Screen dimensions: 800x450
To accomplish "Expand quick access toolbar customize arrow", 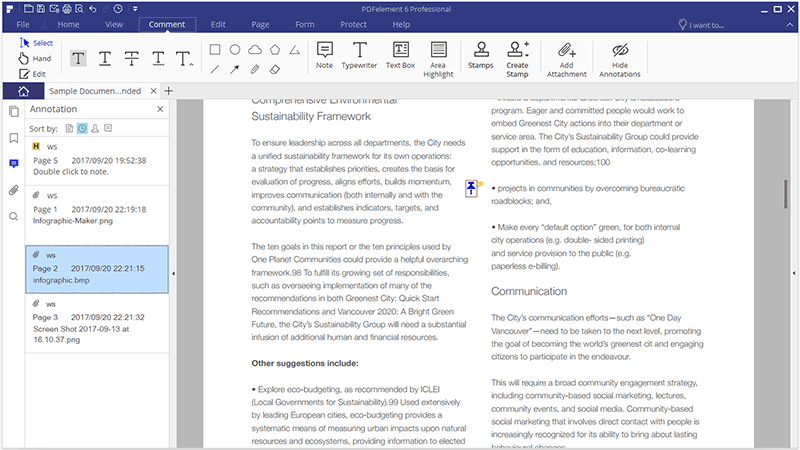I will pos(135,9).
